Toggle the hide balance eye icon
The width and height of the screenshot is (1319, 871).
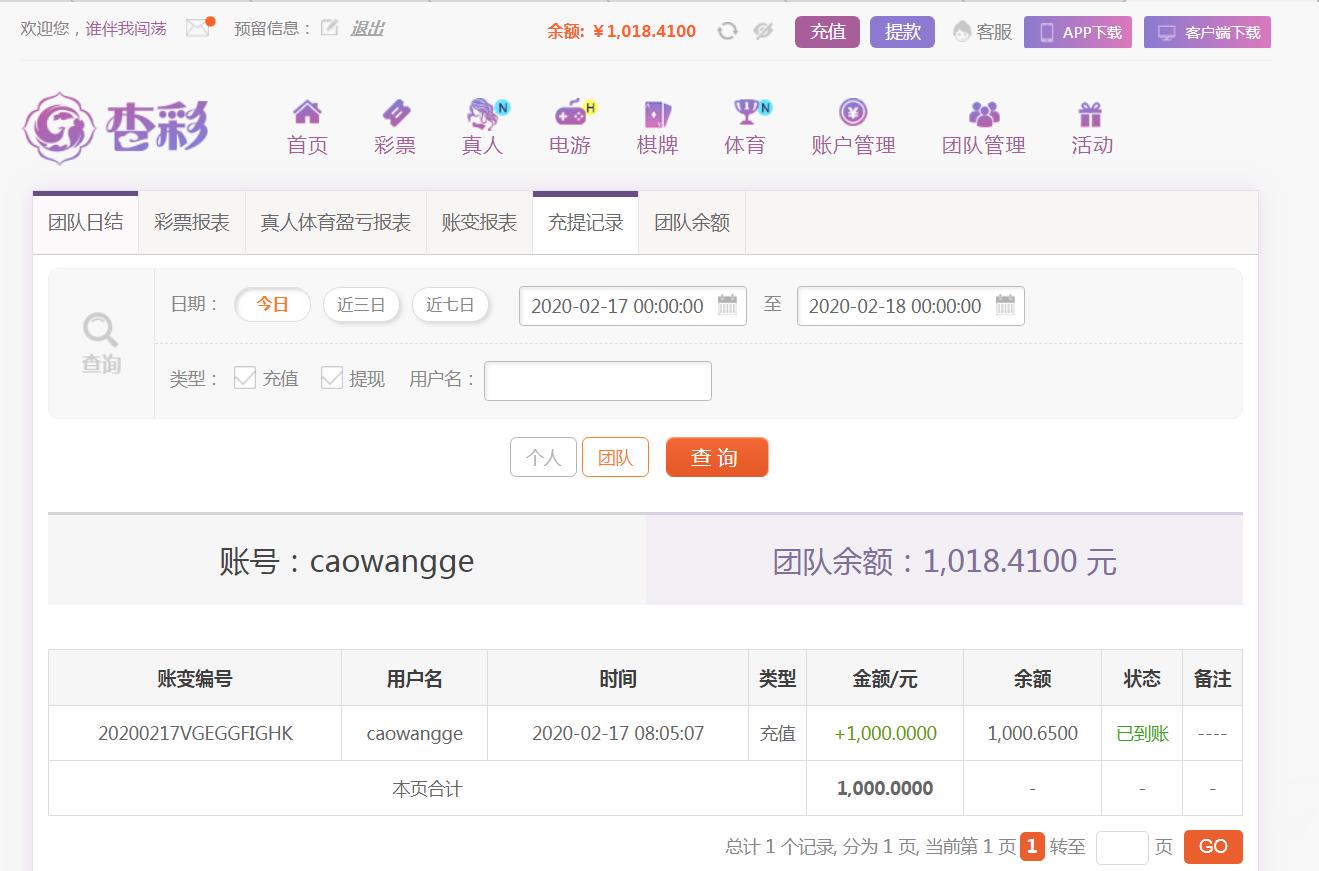coord(763,31)
